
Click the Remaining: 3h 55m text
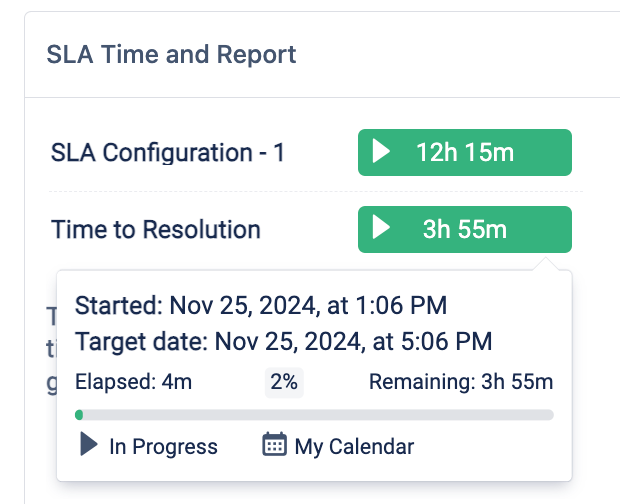tap(461, 382)
